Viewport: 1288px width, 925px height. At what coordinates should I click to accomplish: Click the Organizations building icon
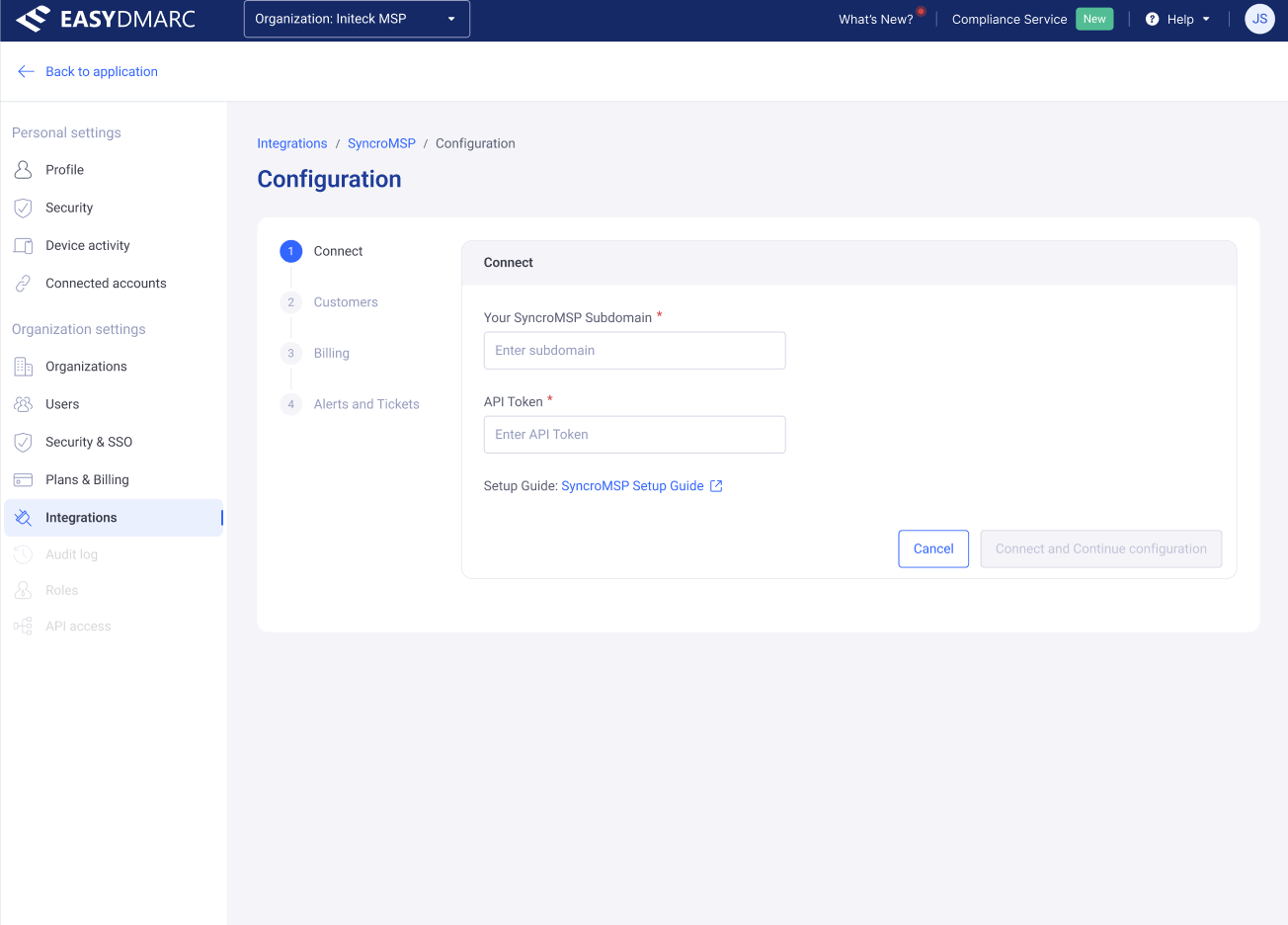pyautogui.click(x=24, y=367)
